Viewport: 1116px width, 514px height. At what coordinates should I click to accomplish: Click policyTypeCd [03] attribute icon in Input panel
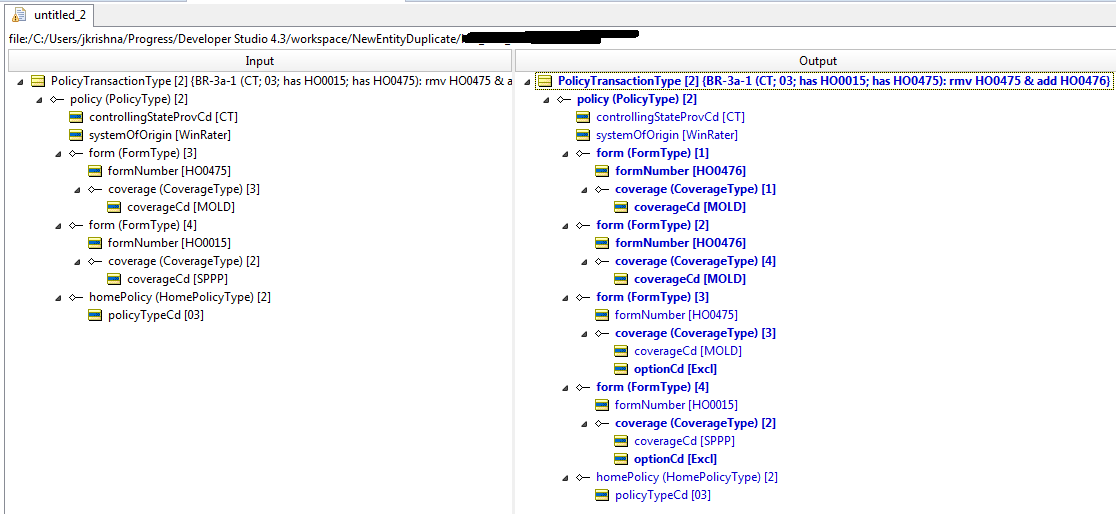point(95,315)
